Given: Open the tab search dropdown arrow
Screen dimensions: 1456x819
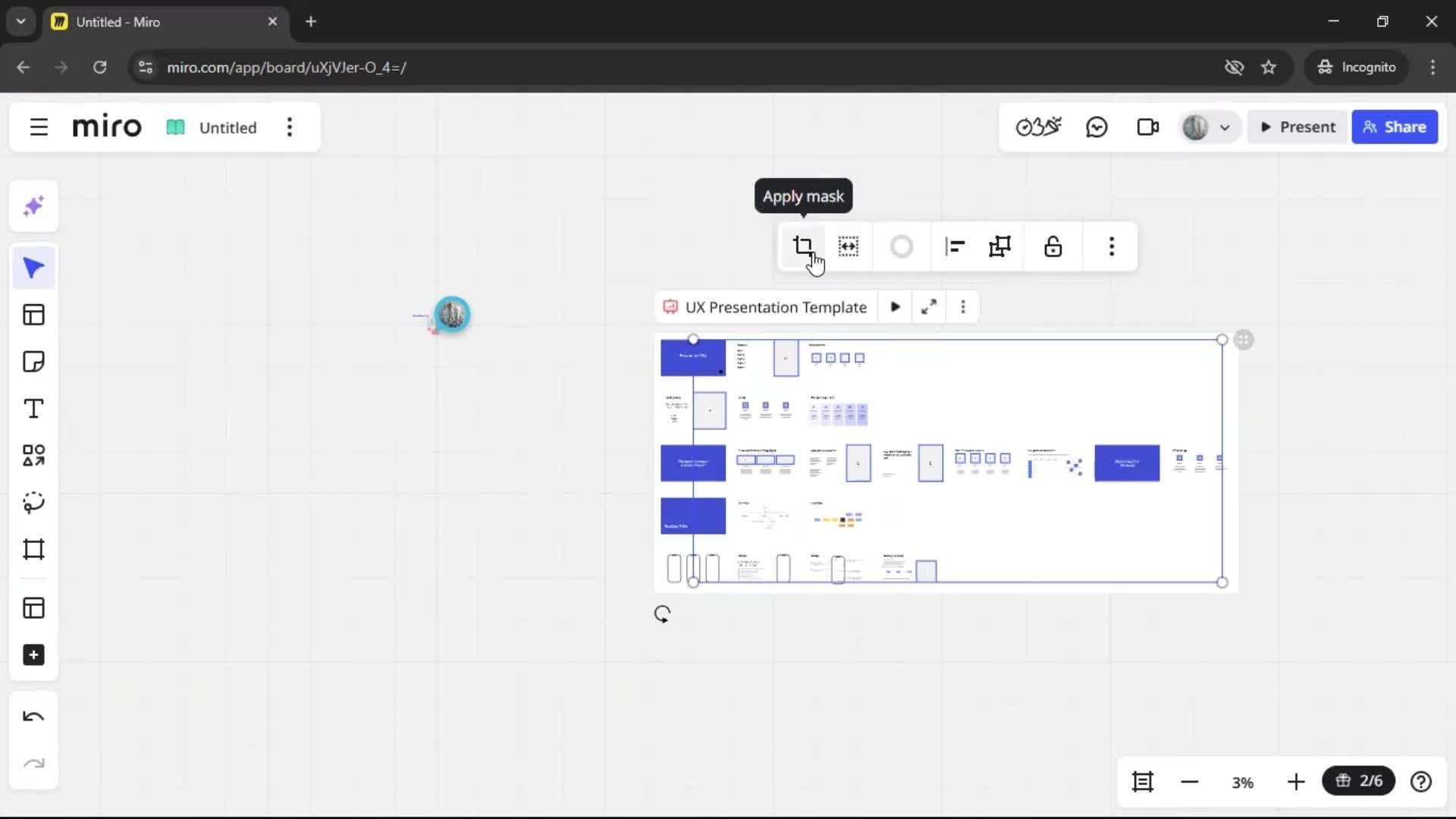Looking at the screenshot, I should coord(21,21).
